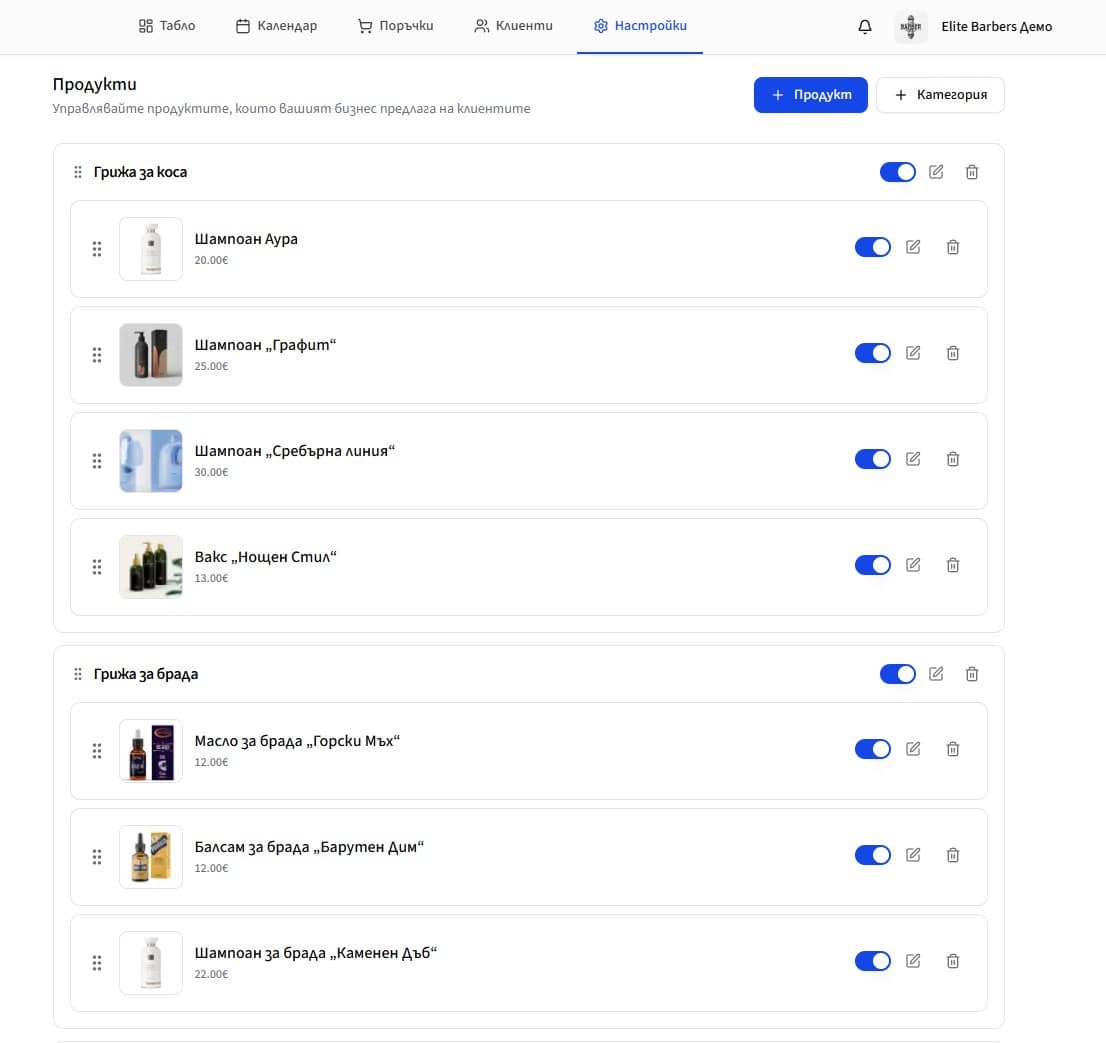This screenshot has width=1106, height=1043.
Task: Edit the product Шампоан Аура
Action: tap(912, 247)
